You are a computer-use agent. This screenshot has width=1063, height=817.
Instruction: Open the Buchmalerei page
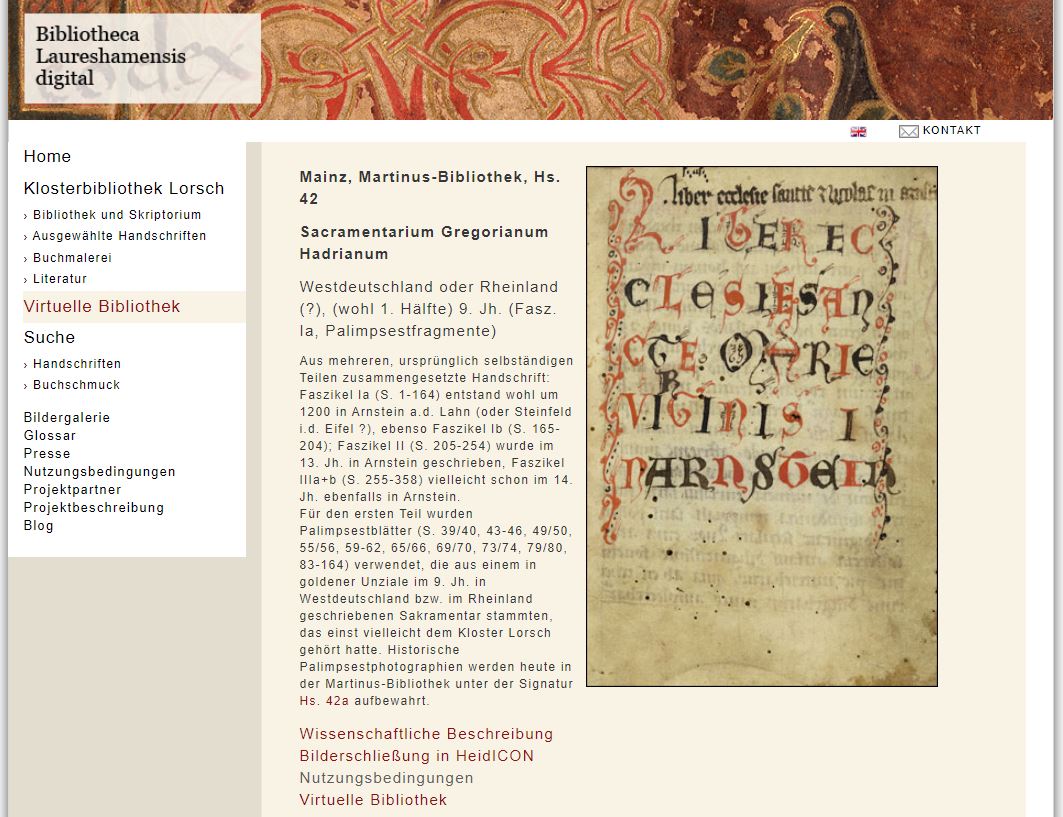[x=73, y=258]
